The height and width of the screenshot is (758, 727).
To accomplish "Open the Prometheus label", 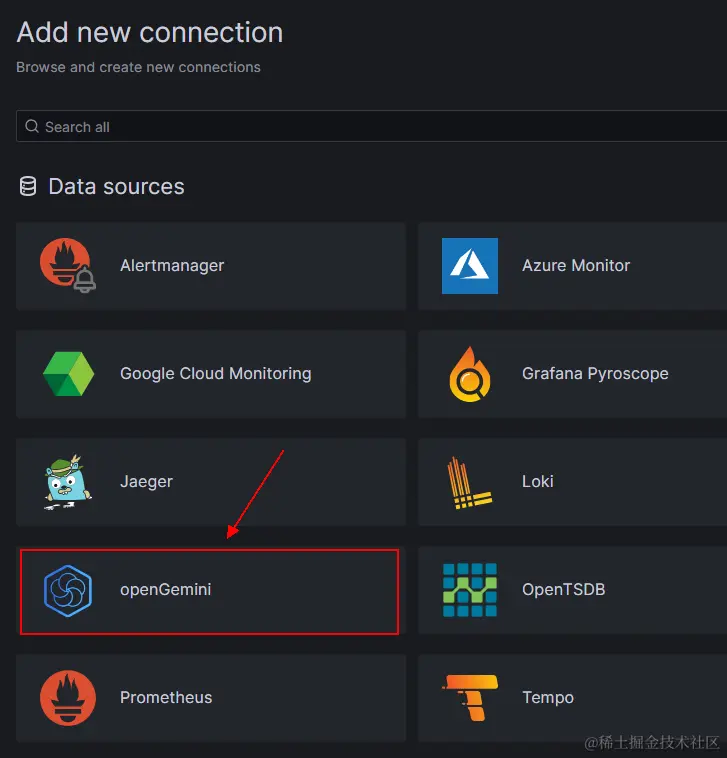I will (166, 698).
